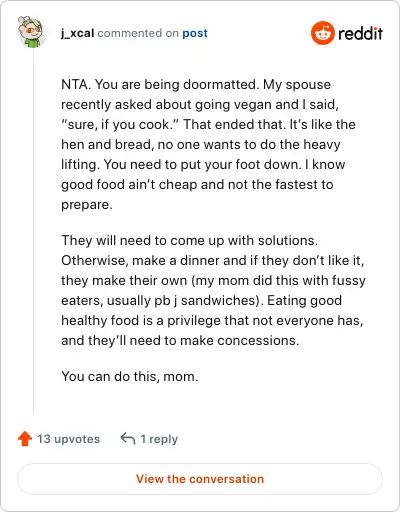Follow the blue "post" link
400x512 pixels.
pos(195,33)
